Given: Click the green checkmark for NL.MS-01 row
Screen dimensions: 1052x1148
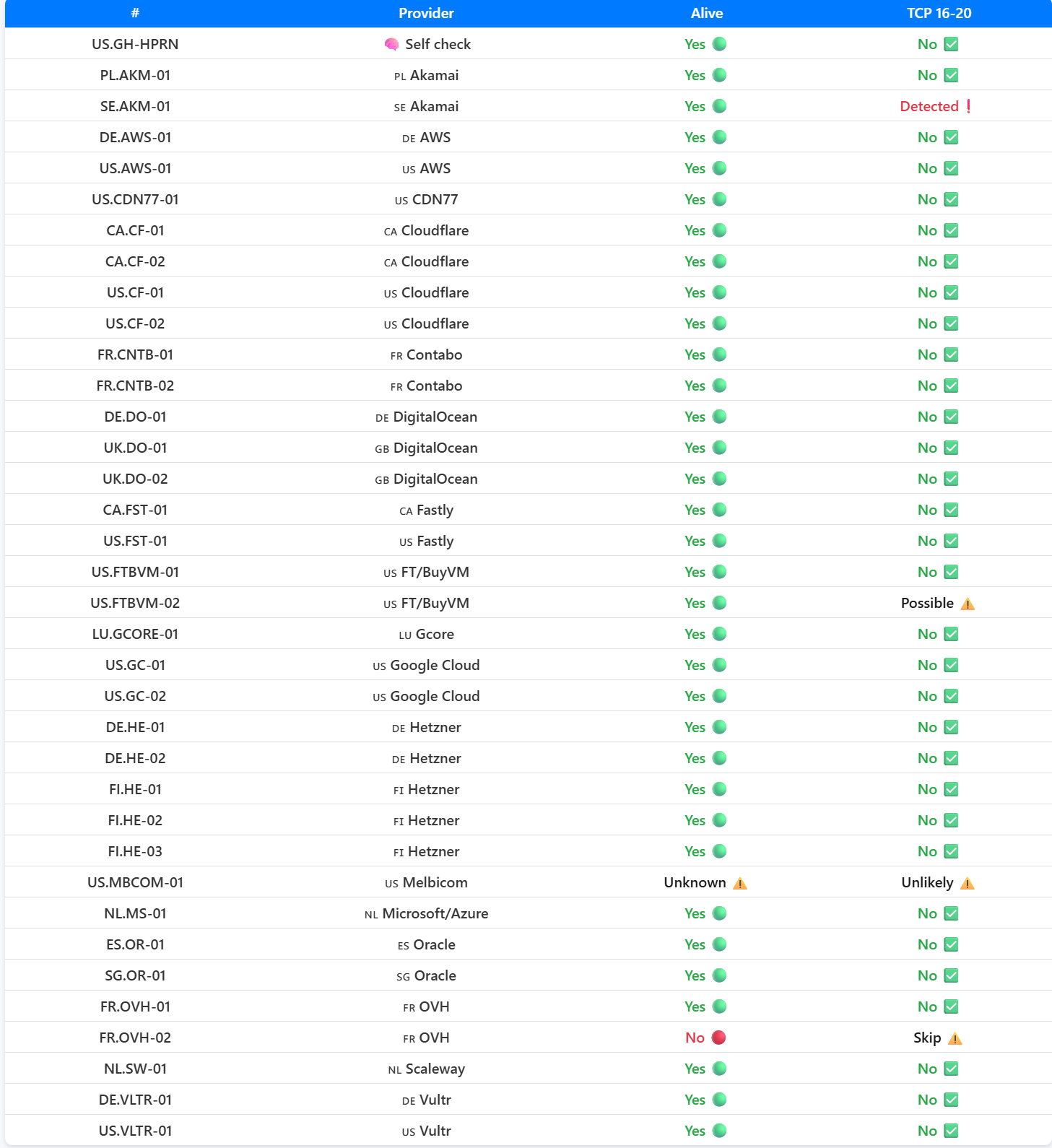Looking at the screenshot, I should pyautogui.click(x=951, y=913).
